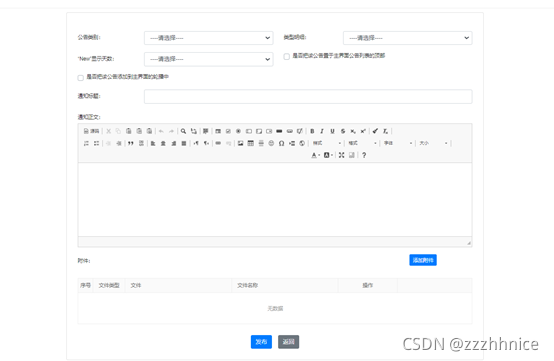The image size is (554, 361).
Task: Click the Block Quote icon
Action: click(x=131, y=143)
